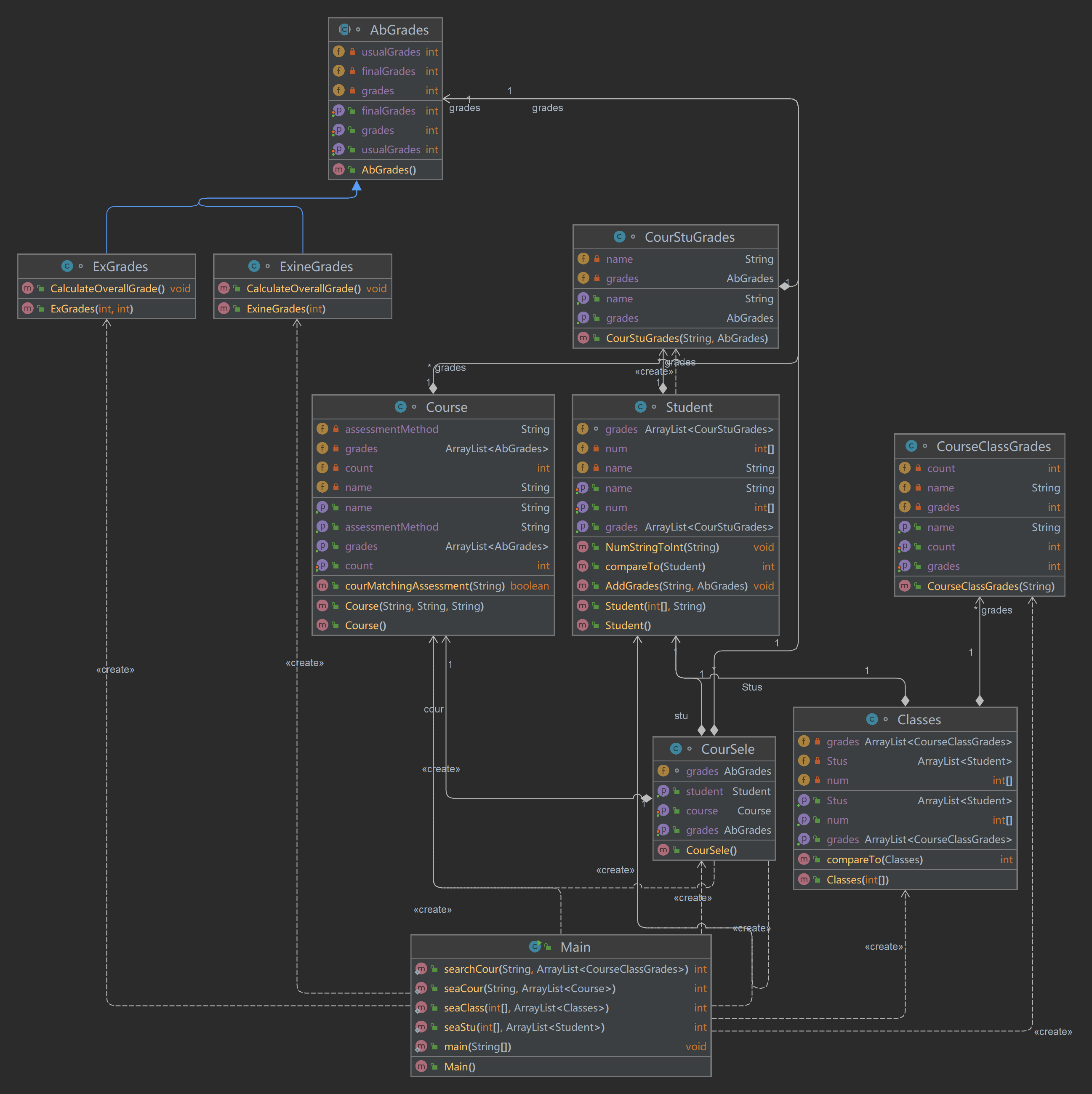This screenshot has width=1092, height=1094.
Task: Select the CourseClassGrades class node title
Action: pyautogui.click(x=993, y=446)
